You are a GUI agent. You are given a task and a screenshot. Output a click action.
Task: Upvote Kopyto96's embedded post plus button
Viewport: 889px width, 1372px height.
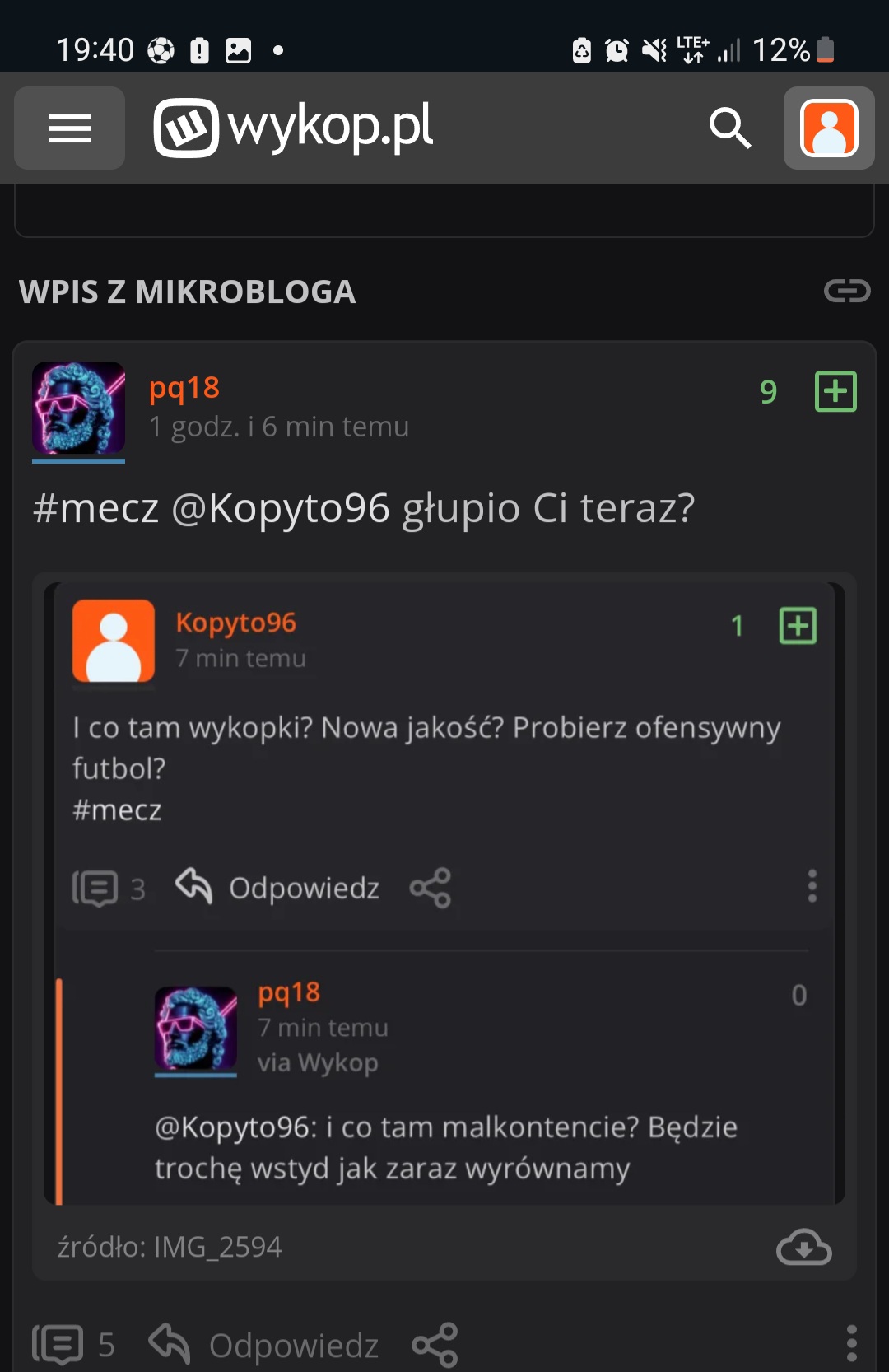[x=798, y=626]
